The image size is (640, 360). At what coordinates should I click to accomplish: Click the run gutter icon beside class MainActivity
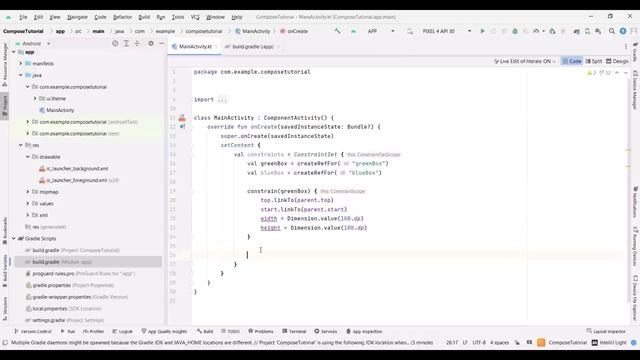[x=182, y=118]
